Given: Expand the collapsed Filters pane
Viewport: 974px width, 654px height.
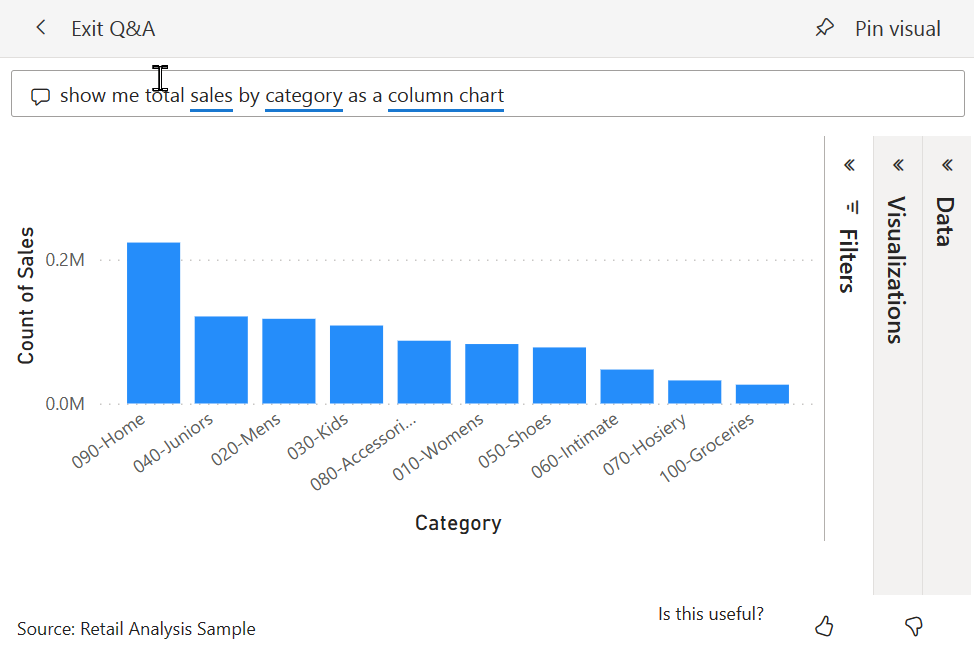Looking at the screenshot, I should (x=849, y=165).
